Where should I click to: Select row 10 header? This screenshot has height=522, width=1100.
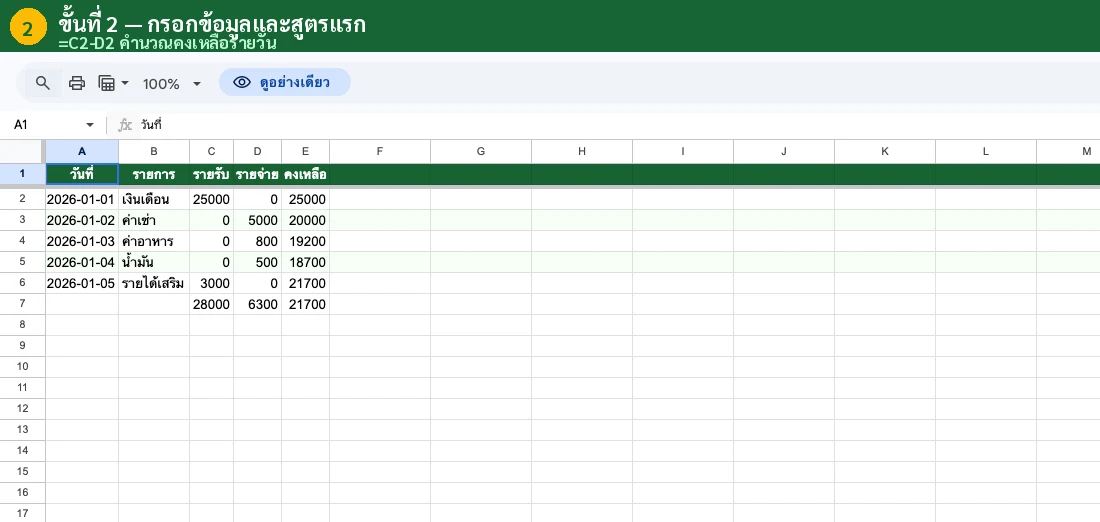(x=22, y=366)
